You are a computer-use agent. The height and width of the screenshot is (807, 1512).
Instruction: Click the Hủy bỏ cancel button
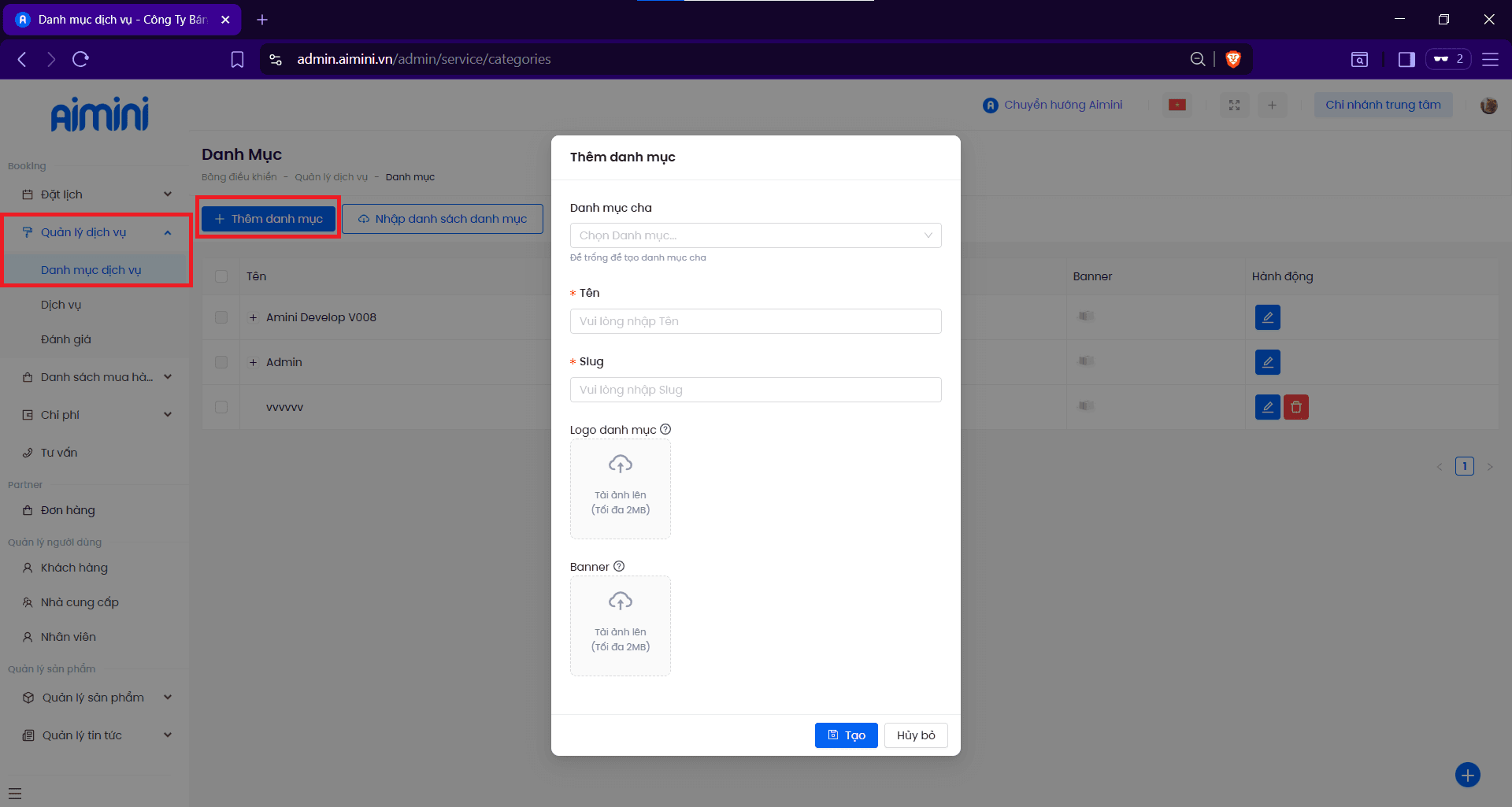915,735
